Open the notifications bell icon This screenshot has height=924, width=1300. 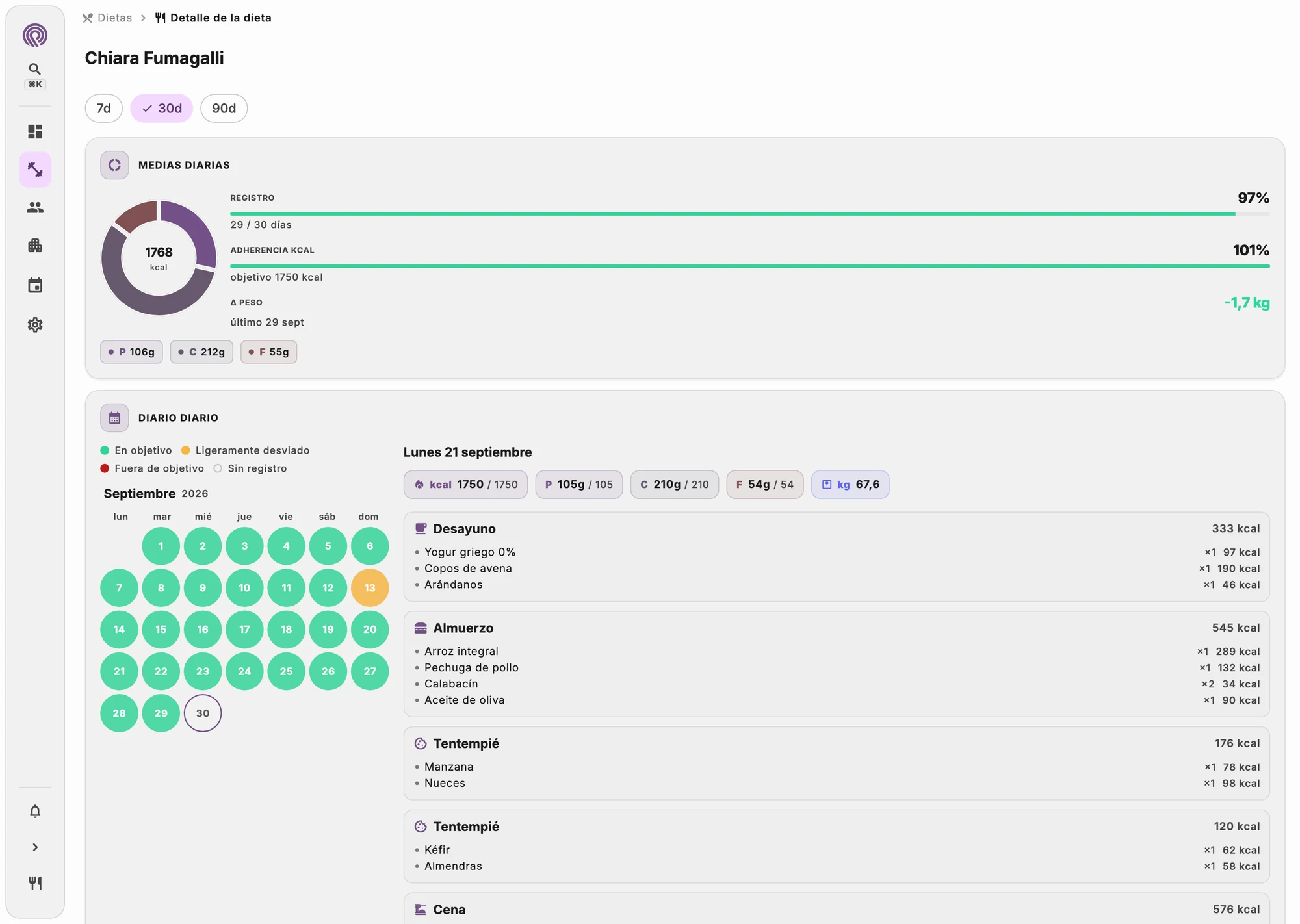(x=35, y=811)
